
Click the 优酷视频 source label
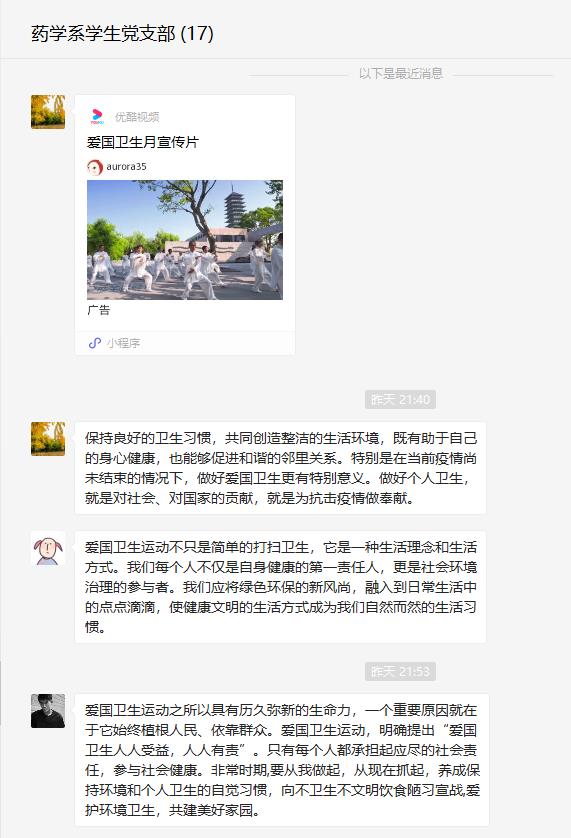click(x=137, y=117)
